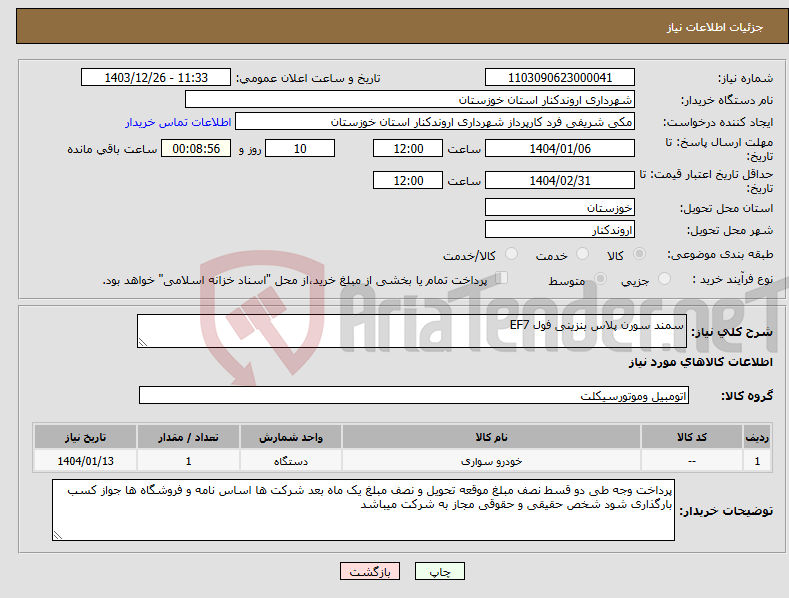Click the resize handle of buyer notes textarea
The height and width of the screenshot is (598, 789).
tap(58, 535)
